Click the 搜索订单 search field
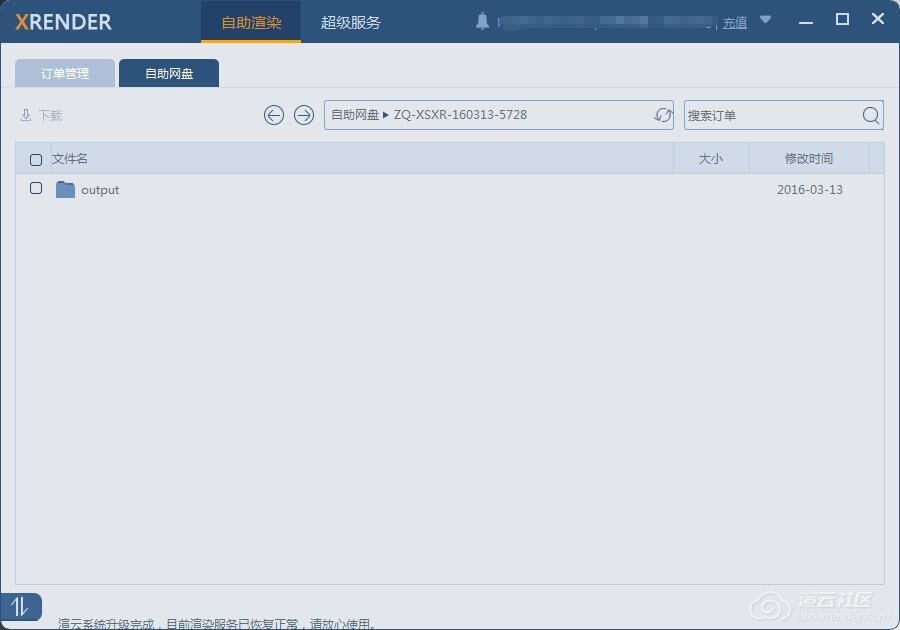900x630 pixels. click(770, 115)
